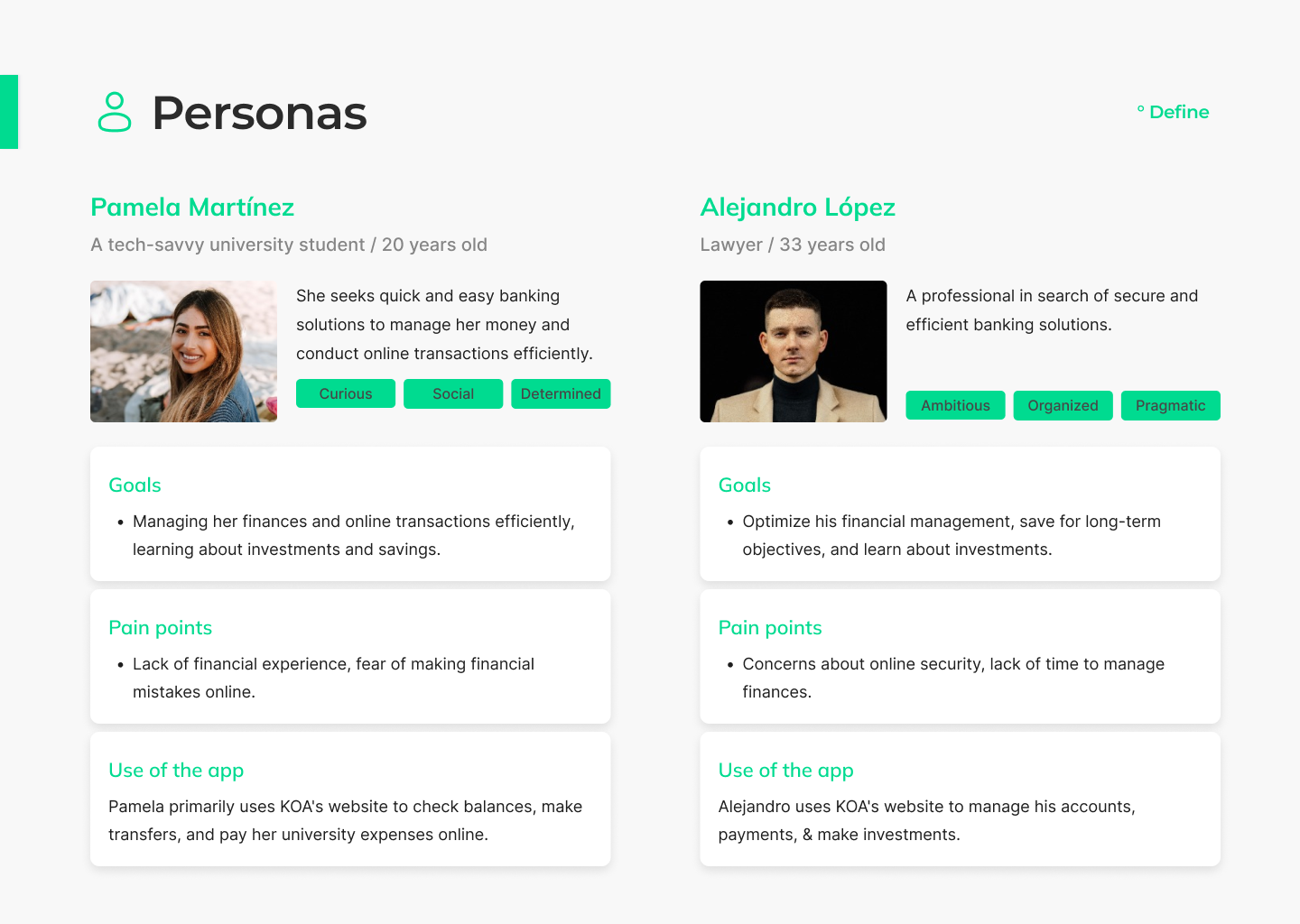Click the Alejandro López name heading
The height and width of the screenshot is (924, 1300).
(x=798, y=208)
